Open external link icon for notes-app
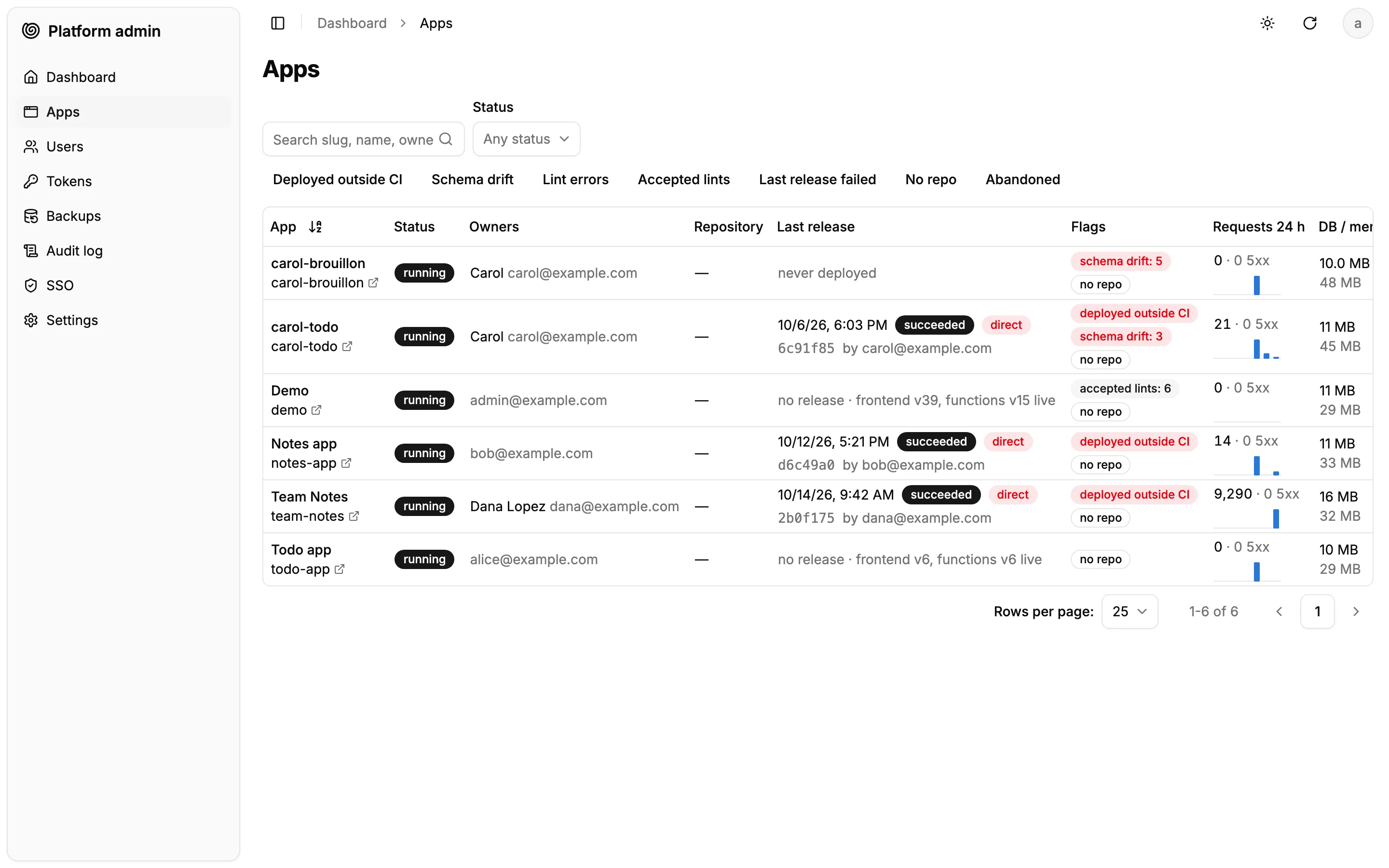 (x=345, y=463)
